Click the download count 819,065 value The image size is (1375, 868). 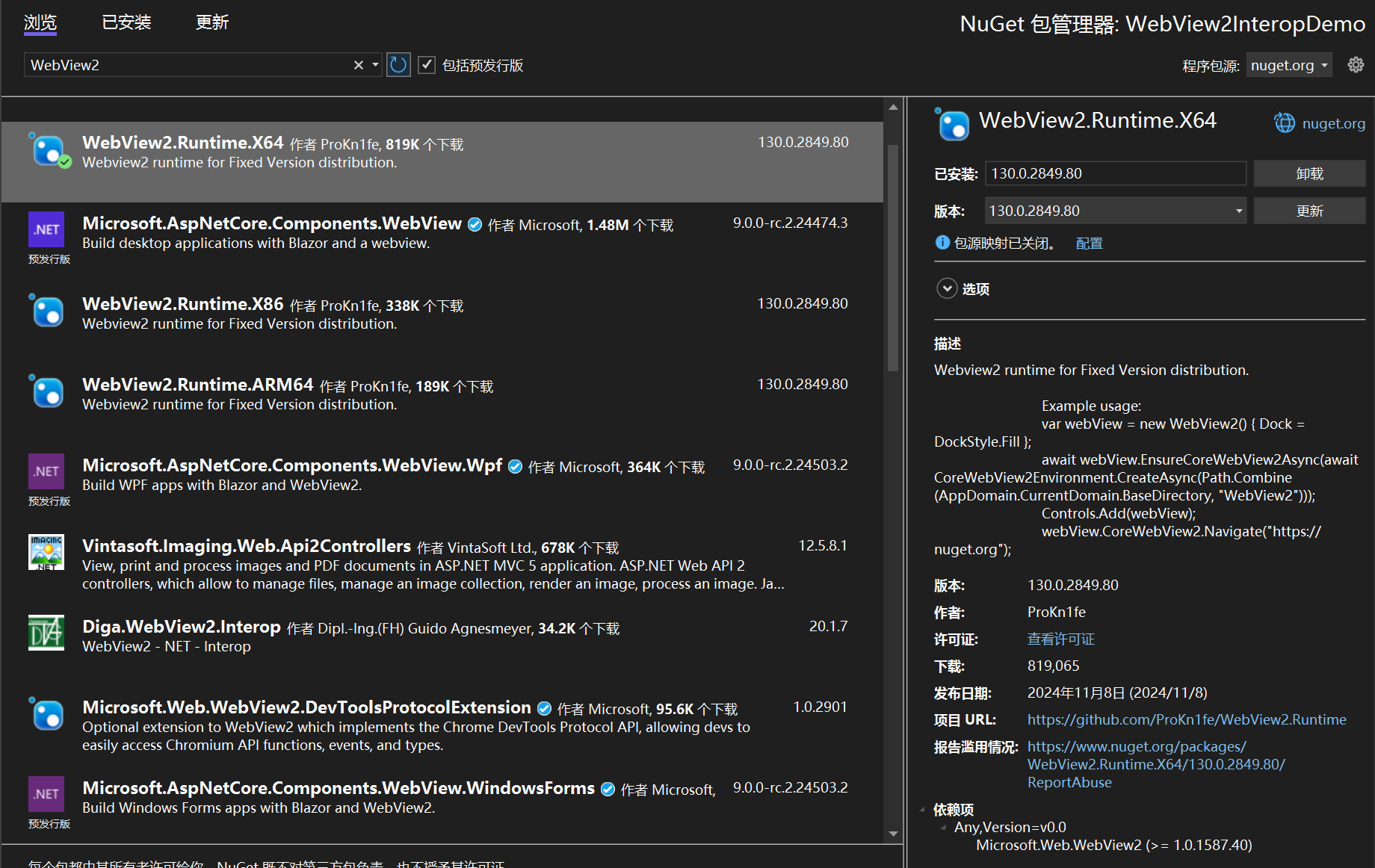(1053, 666)
